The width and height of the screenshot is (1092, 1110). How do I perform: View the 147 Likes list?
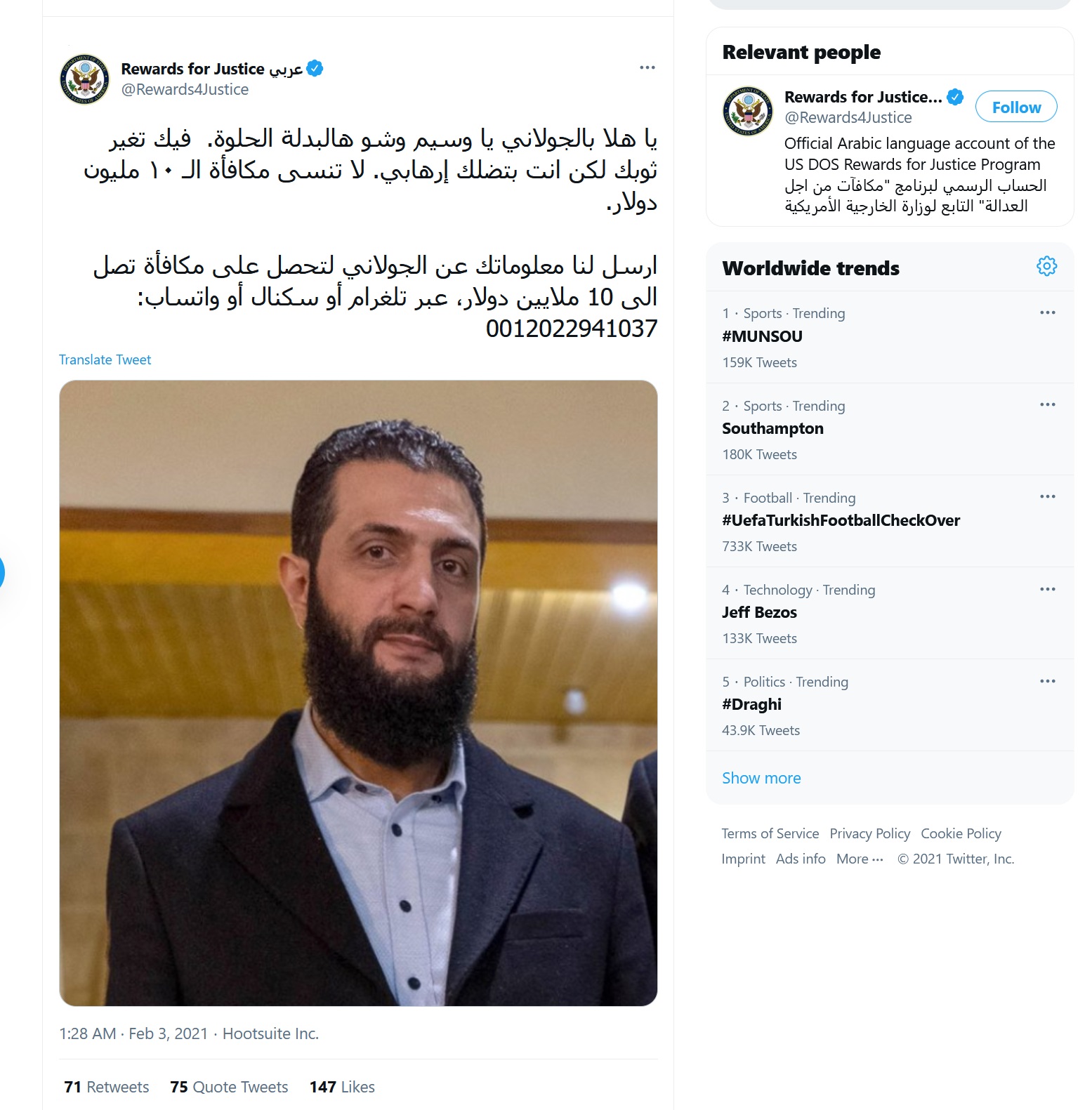click(x=342, y=1087)
